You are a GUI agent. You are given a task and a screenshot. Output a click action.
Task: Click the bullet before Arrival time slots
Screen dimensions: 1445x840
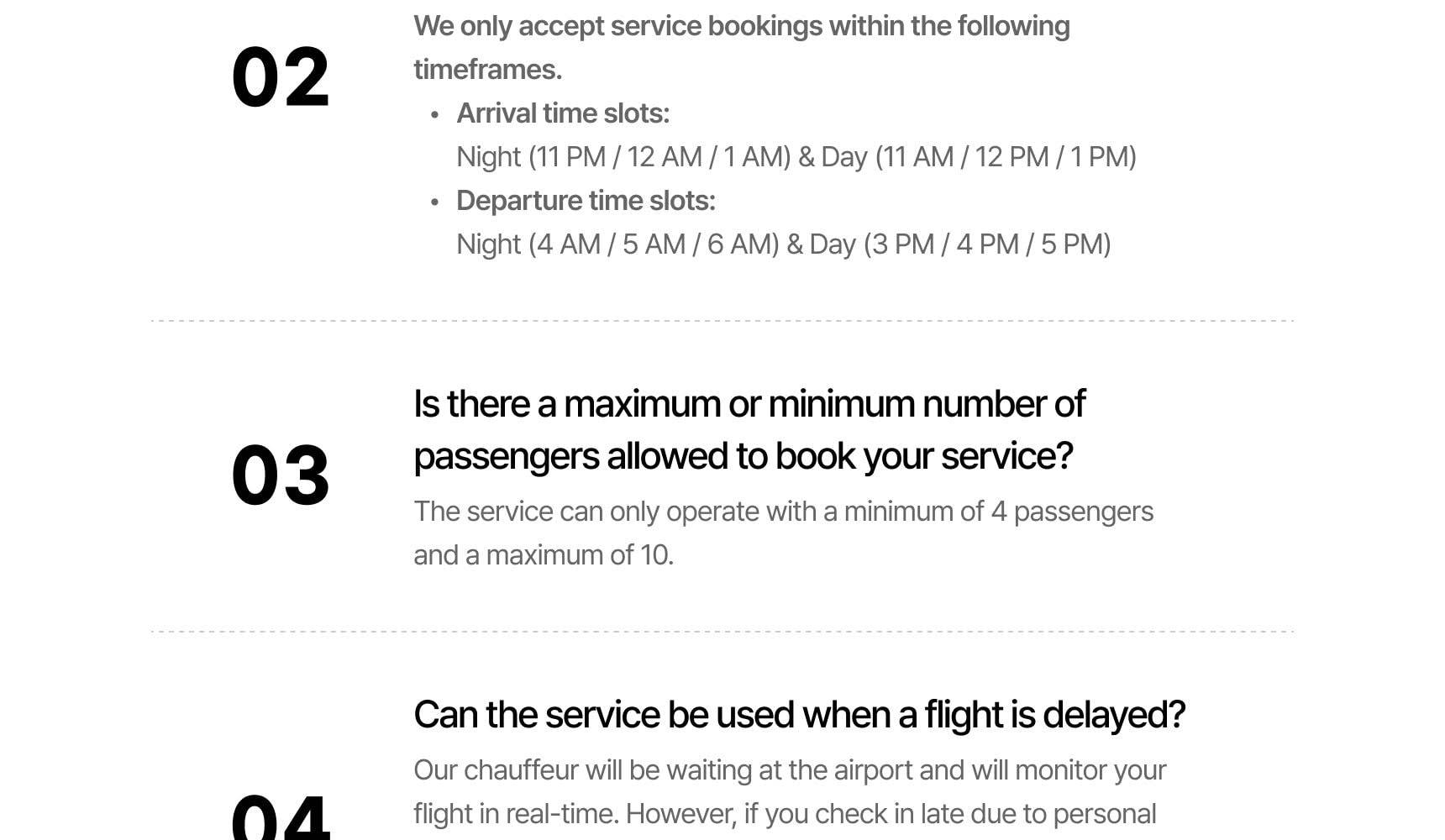pyautogui.click(x=434, y=115)
